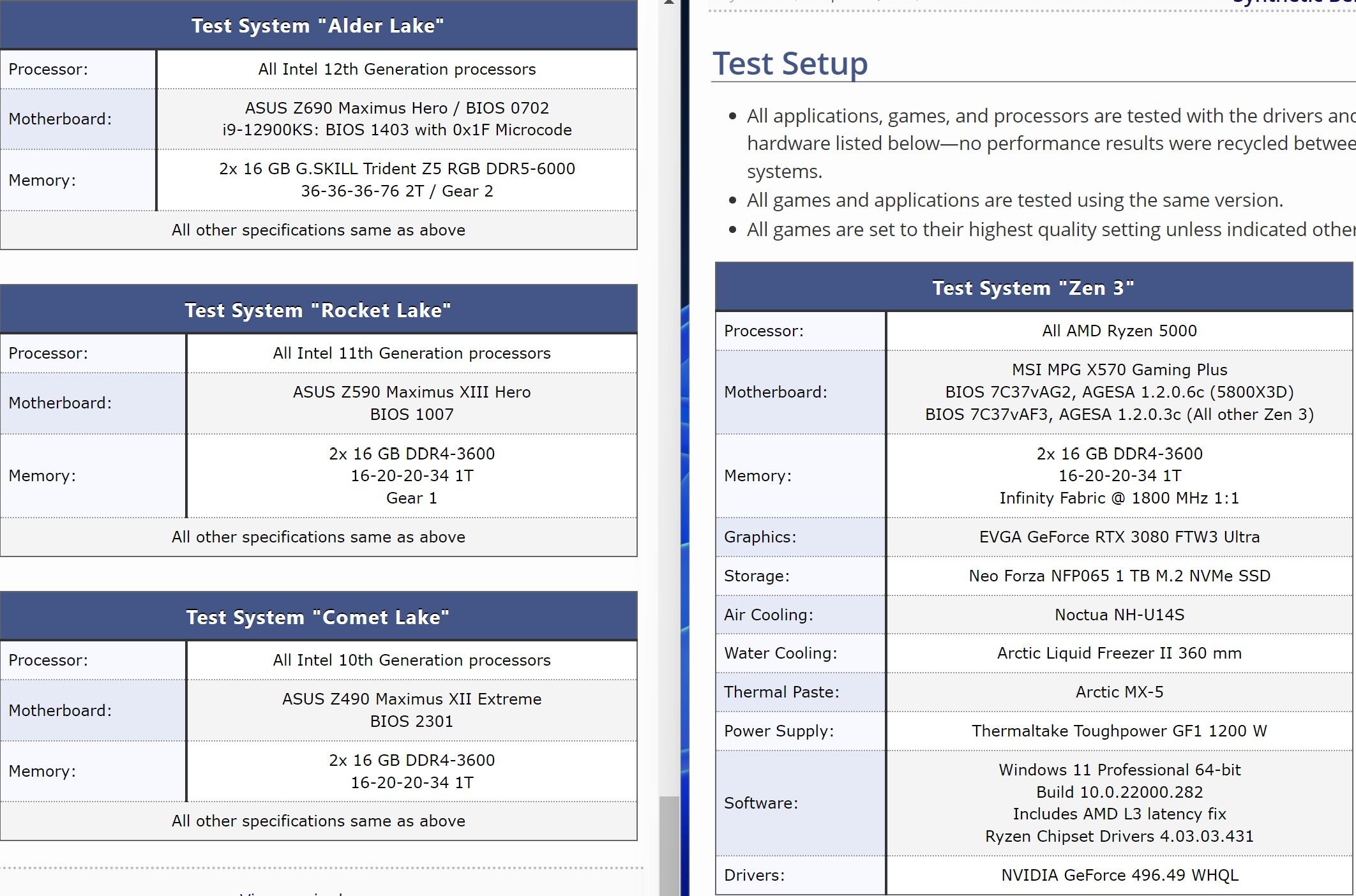The image size is (1356, 896).
Task: Click 'NVIDIA GeForce 496.49 WHQL' drivers value
Action: (x=1120, y=875)
